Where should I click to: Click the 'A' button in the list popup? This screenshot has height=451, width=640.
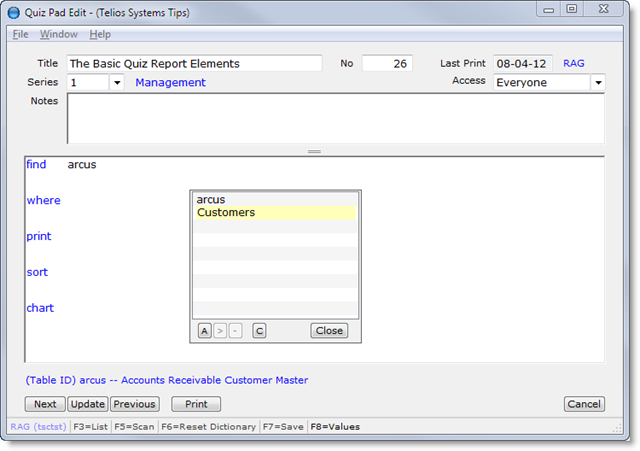pos(204,331)
